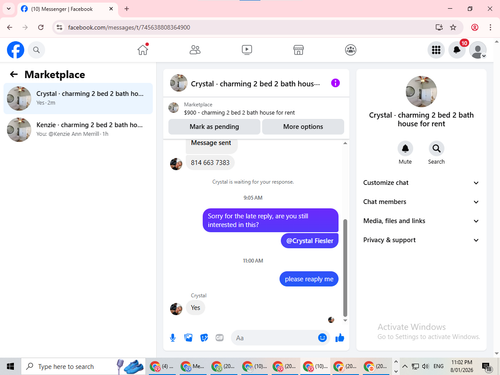Viewport: 500px width, 375px height.
Task: Click the Facebook search magnifier icon
Action: pos(36,50)
